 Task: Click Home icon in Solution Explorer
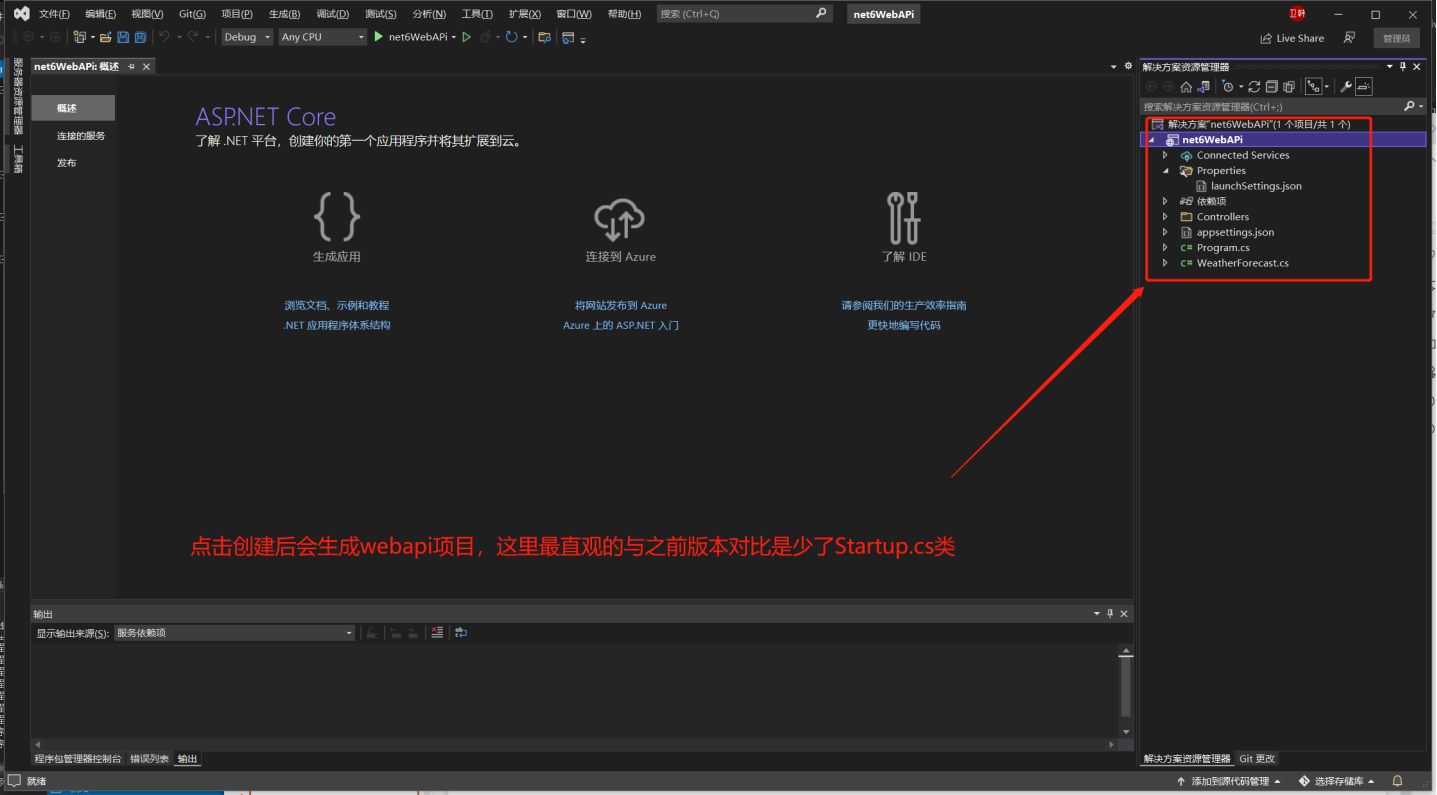tap(1186, 87)
